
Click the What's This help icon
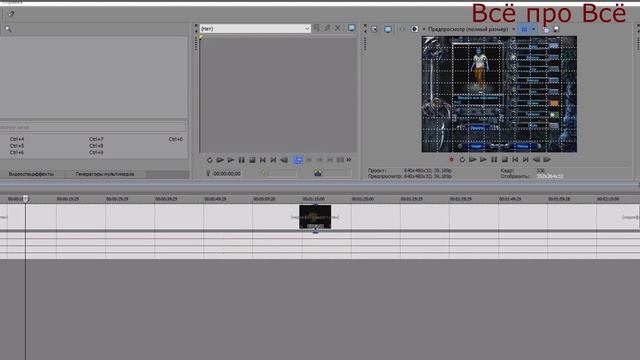[x=11, y=14]
